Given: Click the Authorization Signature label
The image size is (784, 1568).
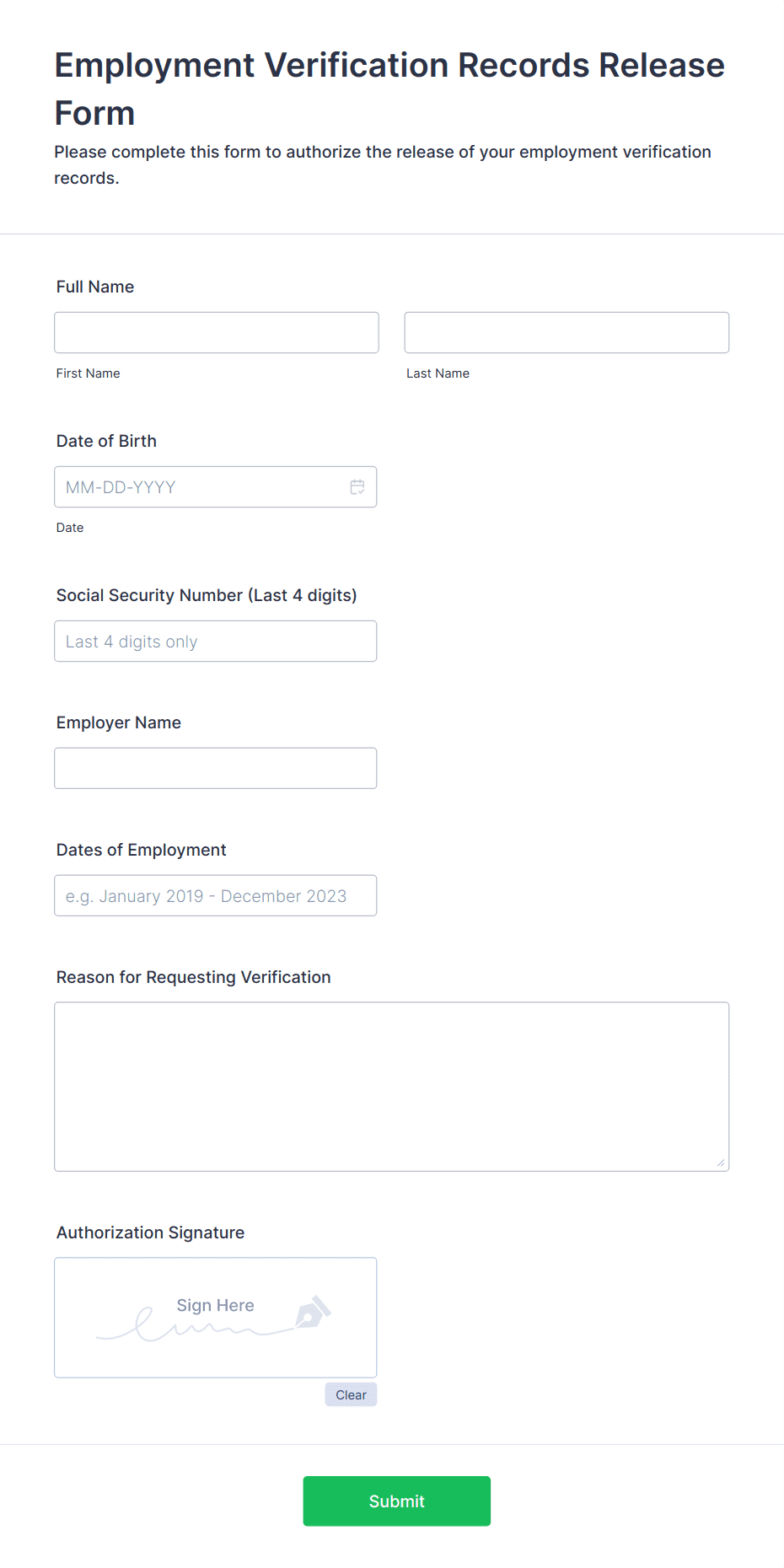Looking at the screenshot, I should point(150,1232).
